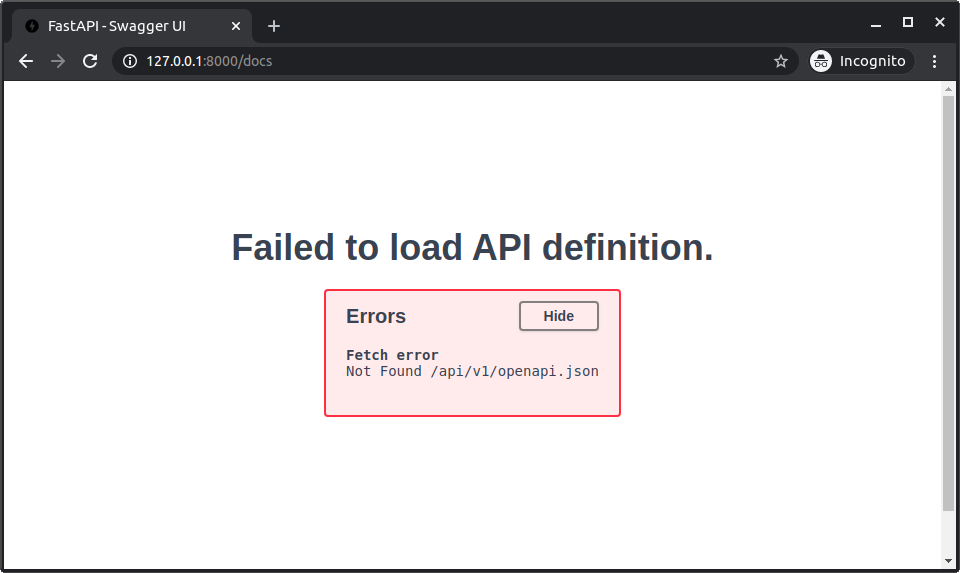This screenshot has width=960, height=573.
Task: View site information icon in address bar
Action: 129,61
